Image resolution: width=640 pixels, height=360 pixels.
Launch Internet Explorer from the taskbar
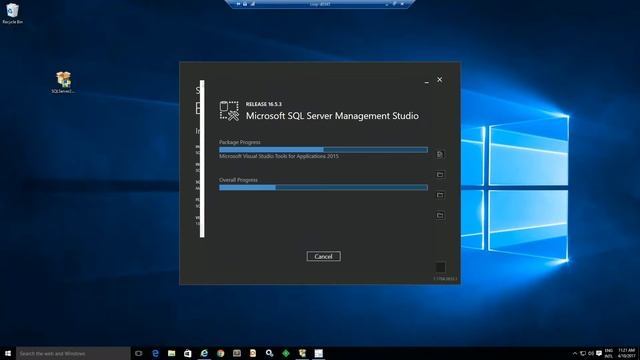[x=204, y=353]
